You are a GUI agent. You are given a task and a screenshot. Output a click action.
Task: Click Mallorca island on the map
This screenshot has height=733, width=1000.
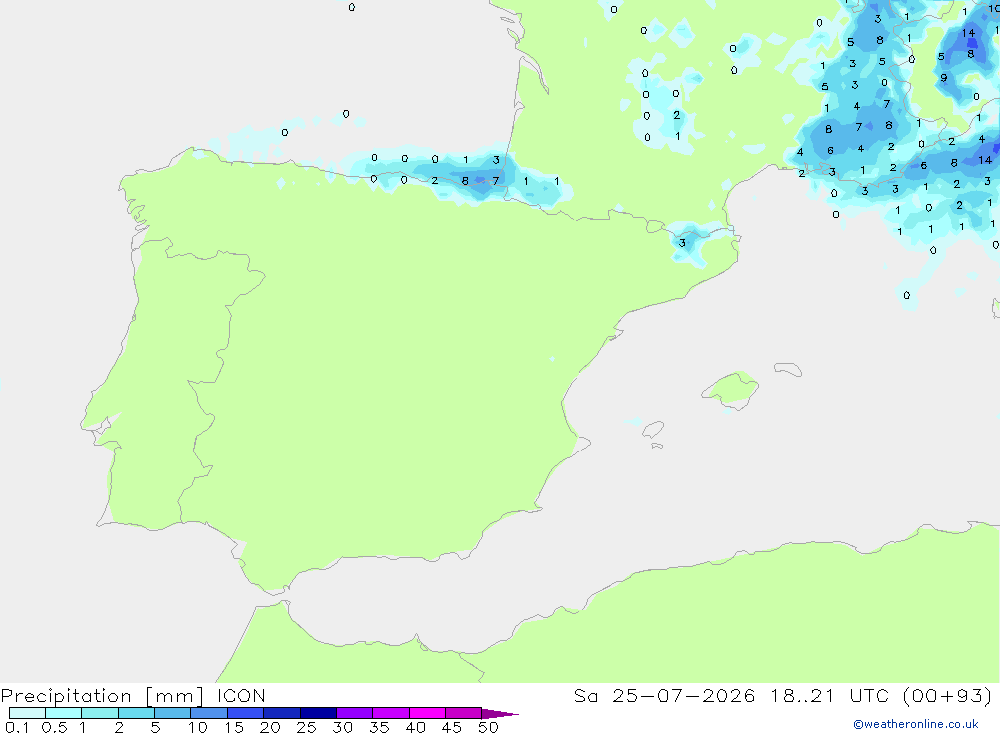click(x=731, y=389)
